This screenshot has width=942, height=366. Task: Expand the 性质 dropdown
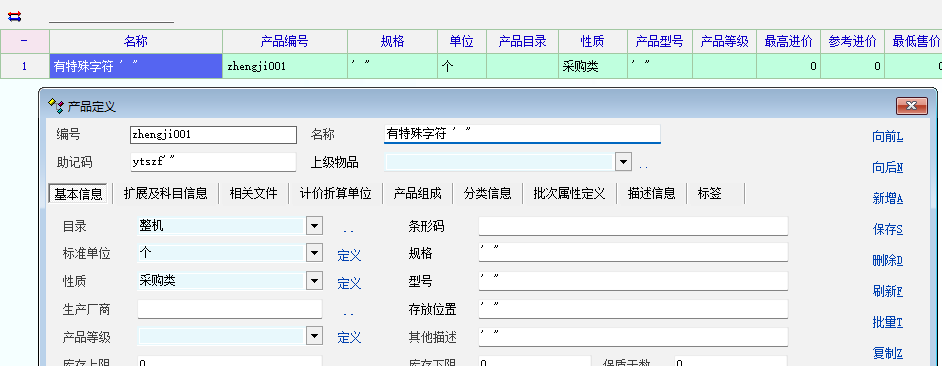coord(314,281)
